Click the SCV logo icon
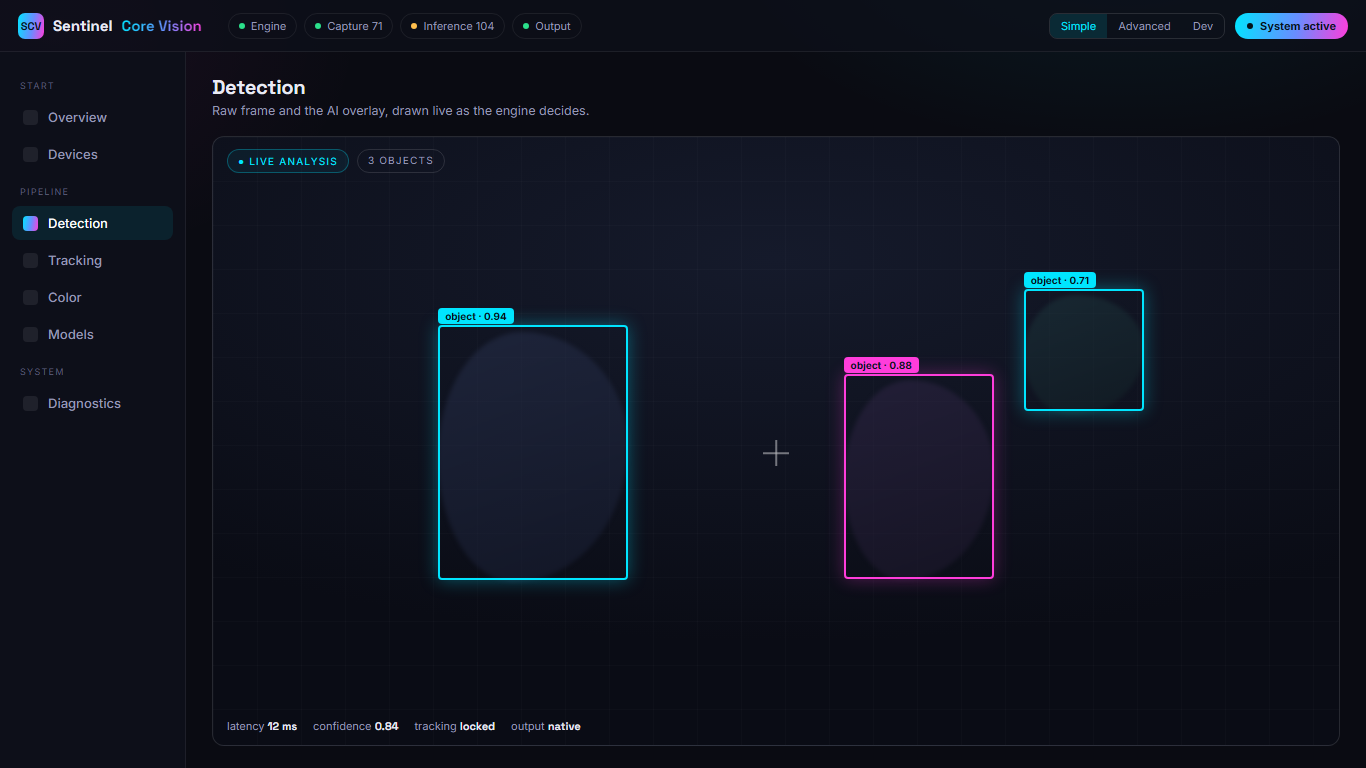 (x=31, y=26)
